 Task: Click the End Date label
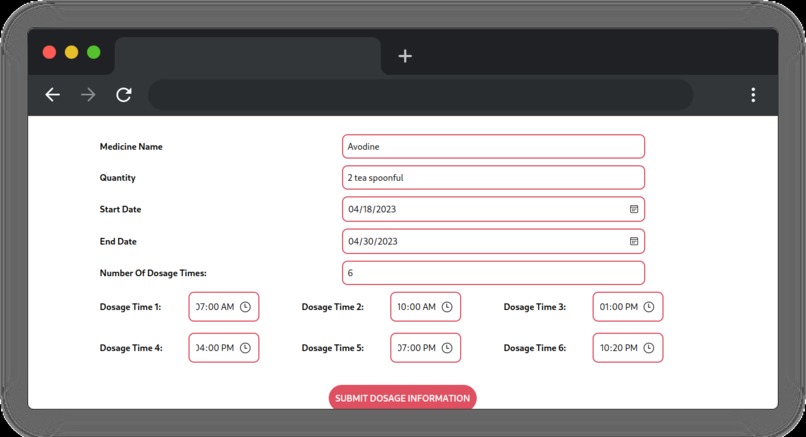[x=118, y=241]
